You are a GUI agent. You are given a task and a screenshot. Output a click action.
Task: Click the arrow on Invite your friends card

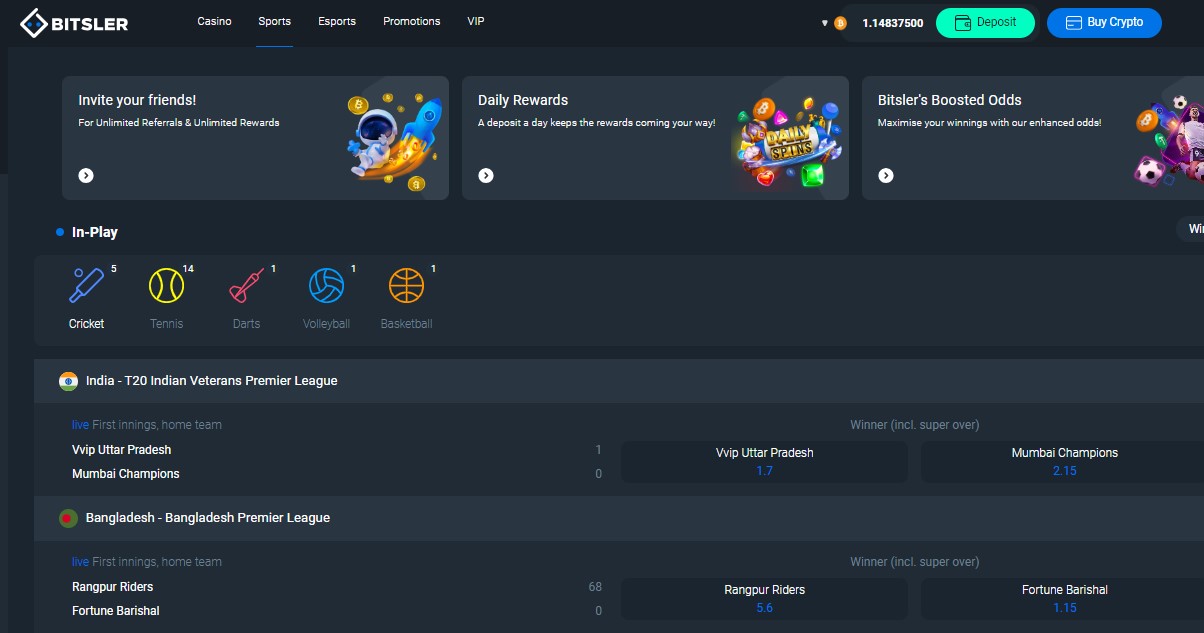[86, 175]
